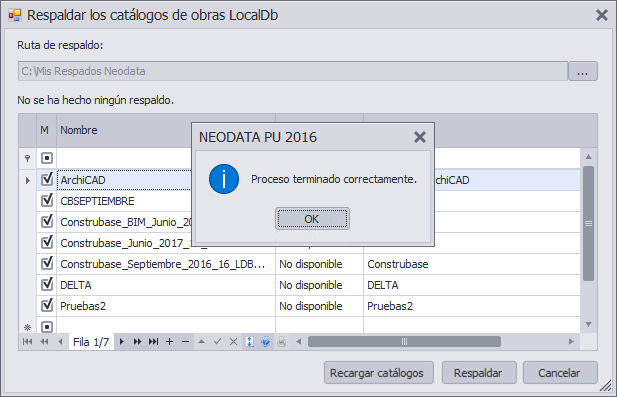Toggle the Construbase_Septiembre_2016 checkbox
The image size is (617, 397).
[47, 264]
